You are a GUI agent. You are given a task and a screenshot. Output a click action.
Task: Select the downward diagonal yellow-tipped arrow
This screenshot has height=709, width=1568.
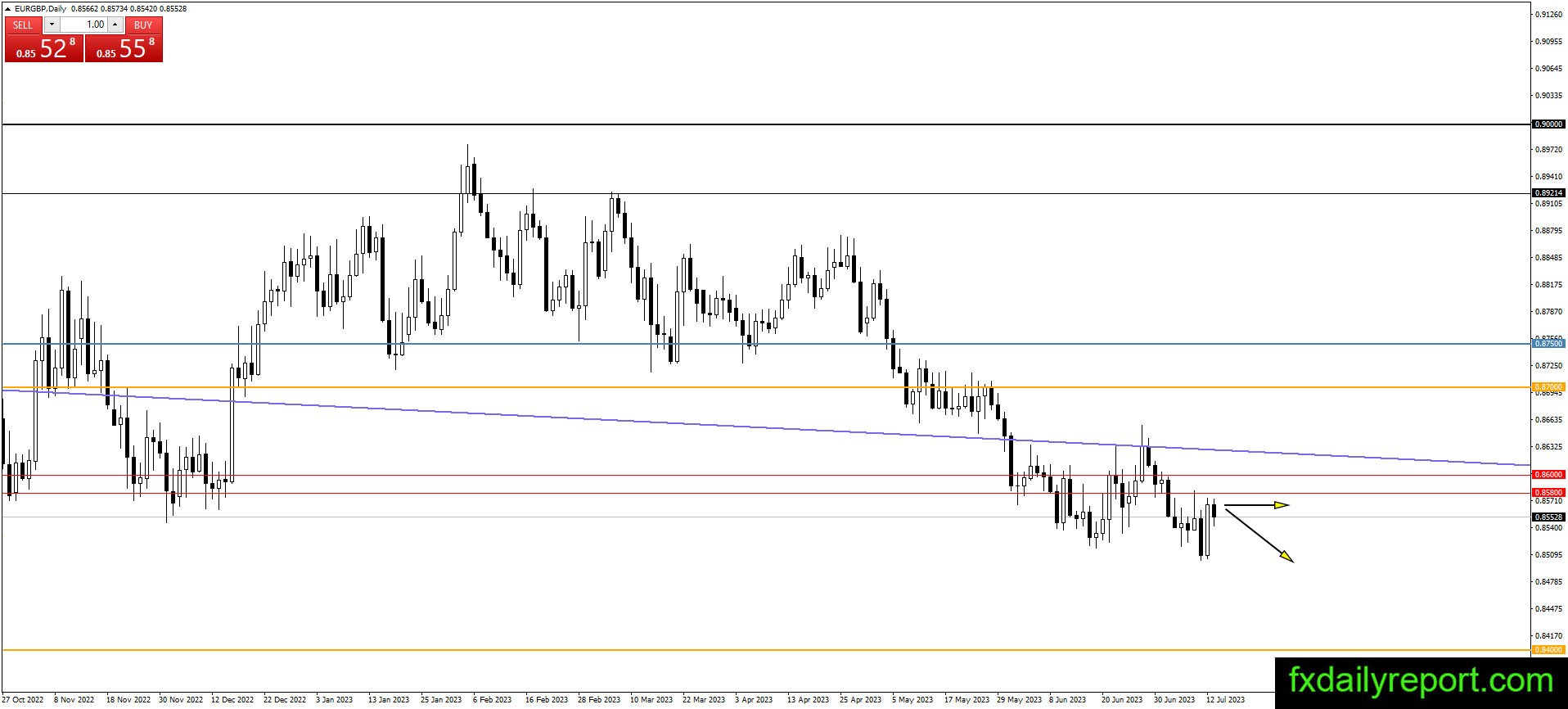(x=1259, y=535)
